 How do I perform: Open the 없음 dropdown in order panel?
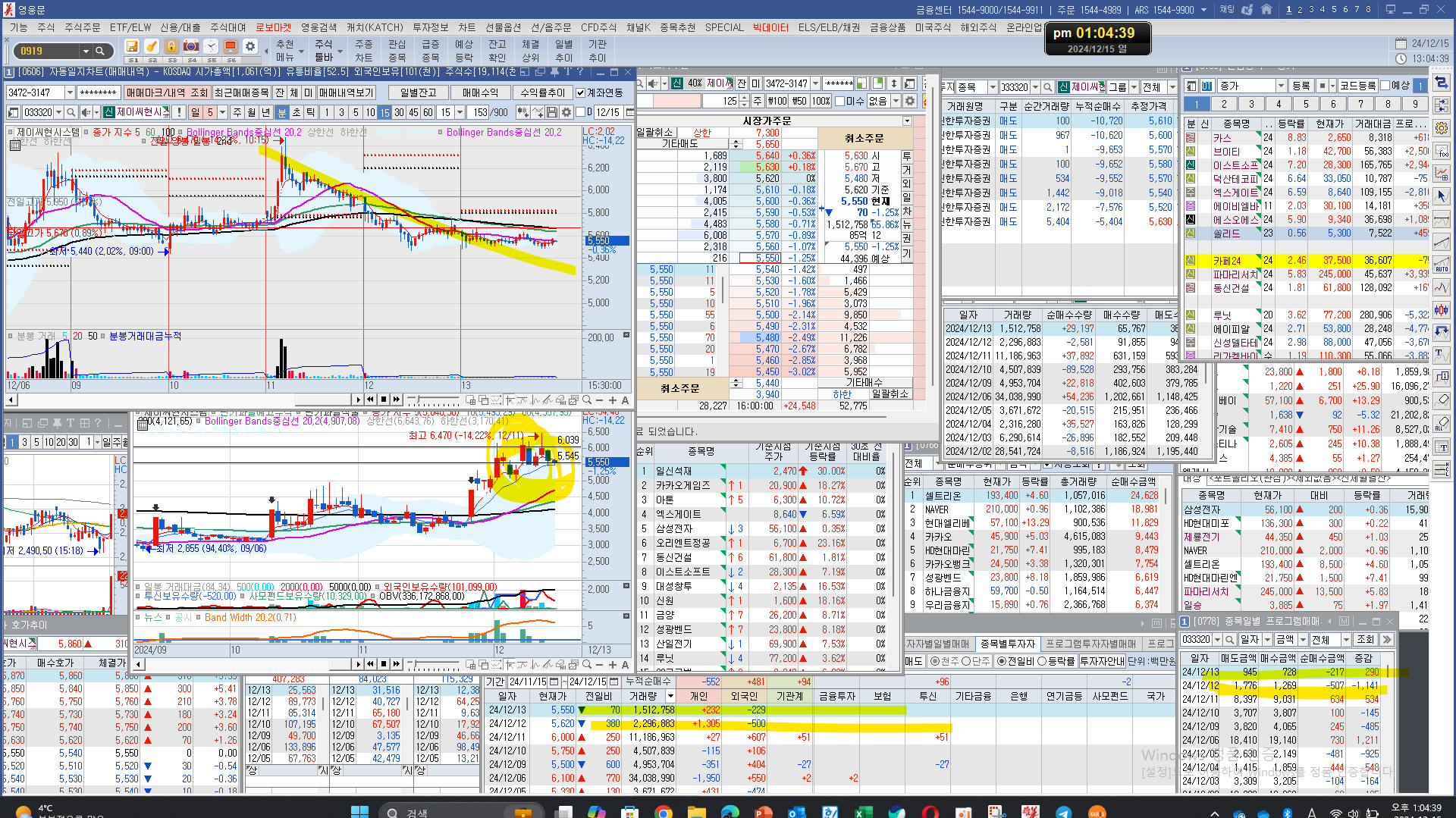896,101
